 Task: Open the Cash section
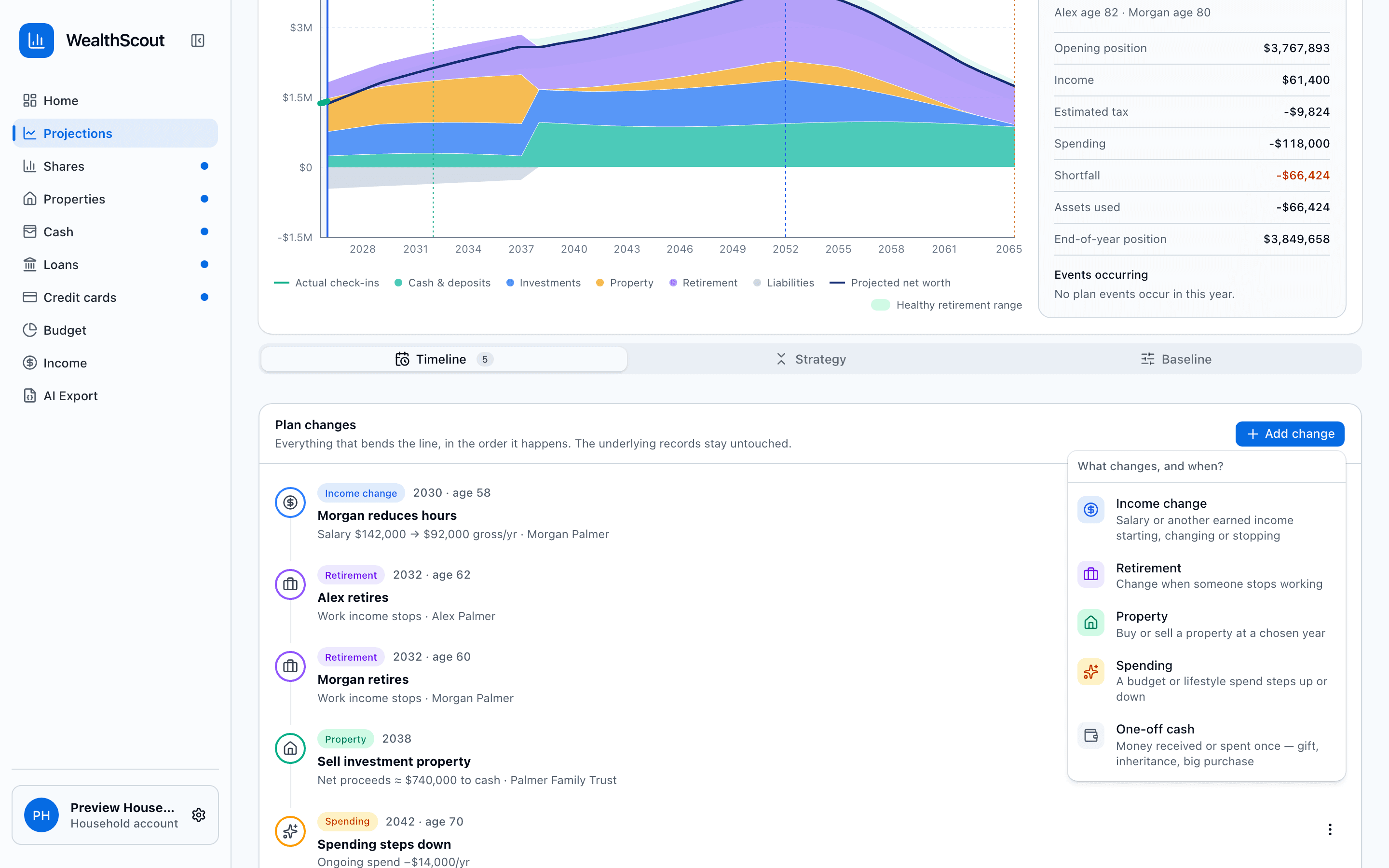click(115, 231)
